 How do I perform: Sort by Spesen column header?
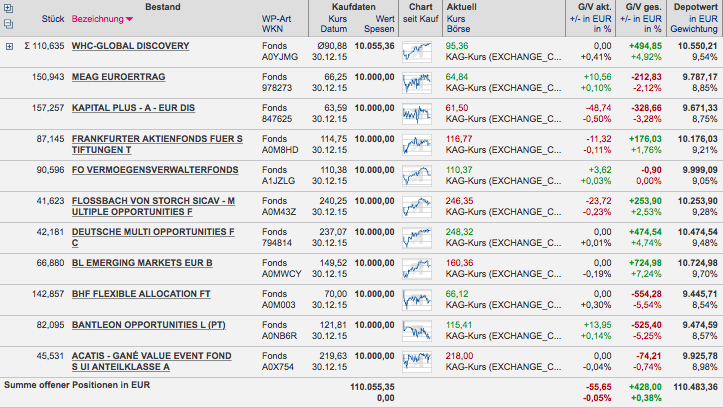tap(379, 29)
